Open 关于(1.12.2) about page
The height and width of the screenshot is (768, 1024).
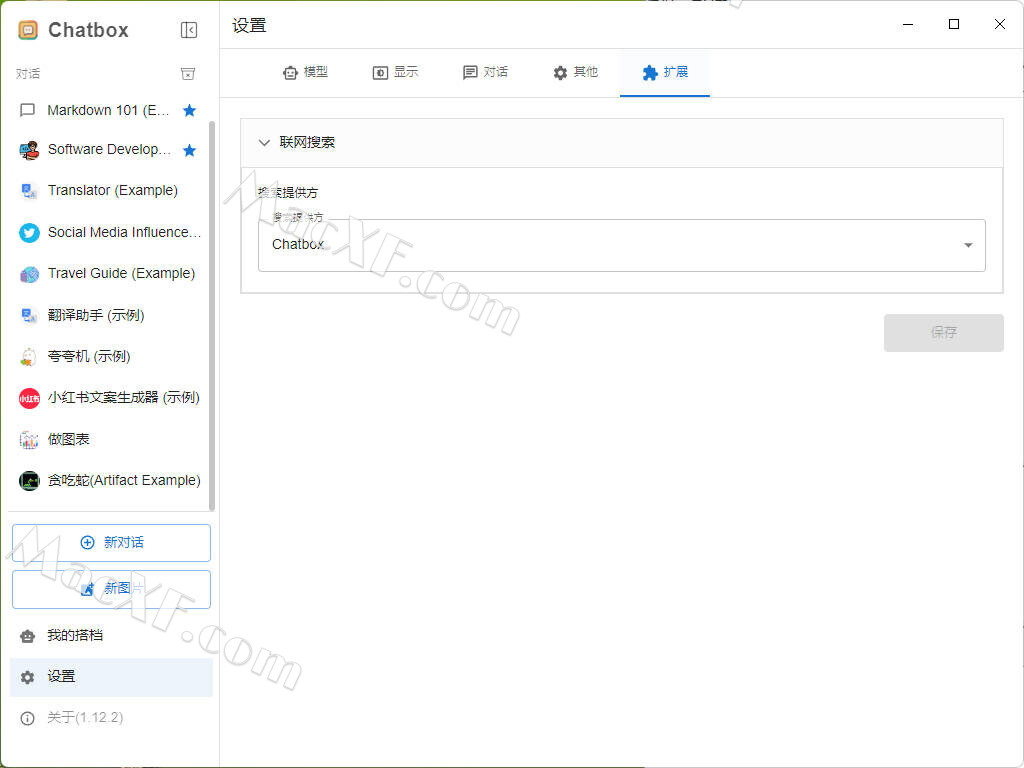tap(111, 718)
